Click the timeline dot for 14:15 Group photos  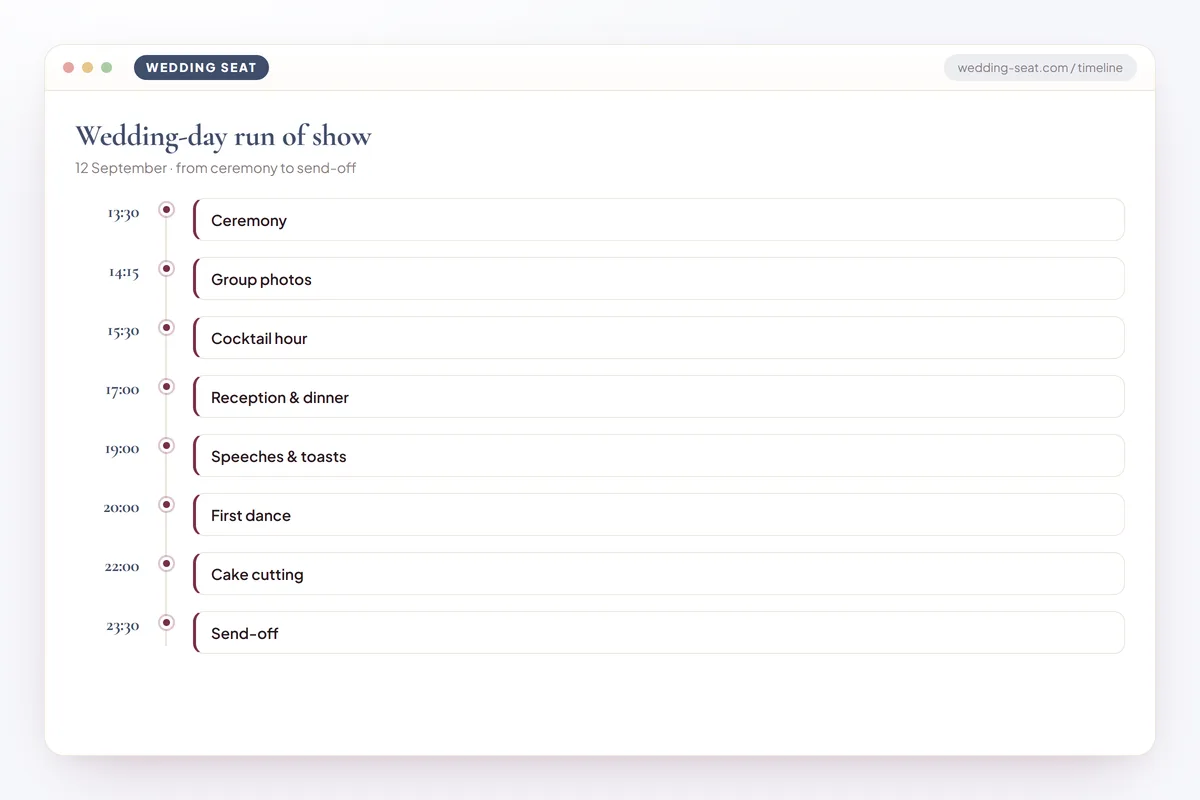pos(166,268)
